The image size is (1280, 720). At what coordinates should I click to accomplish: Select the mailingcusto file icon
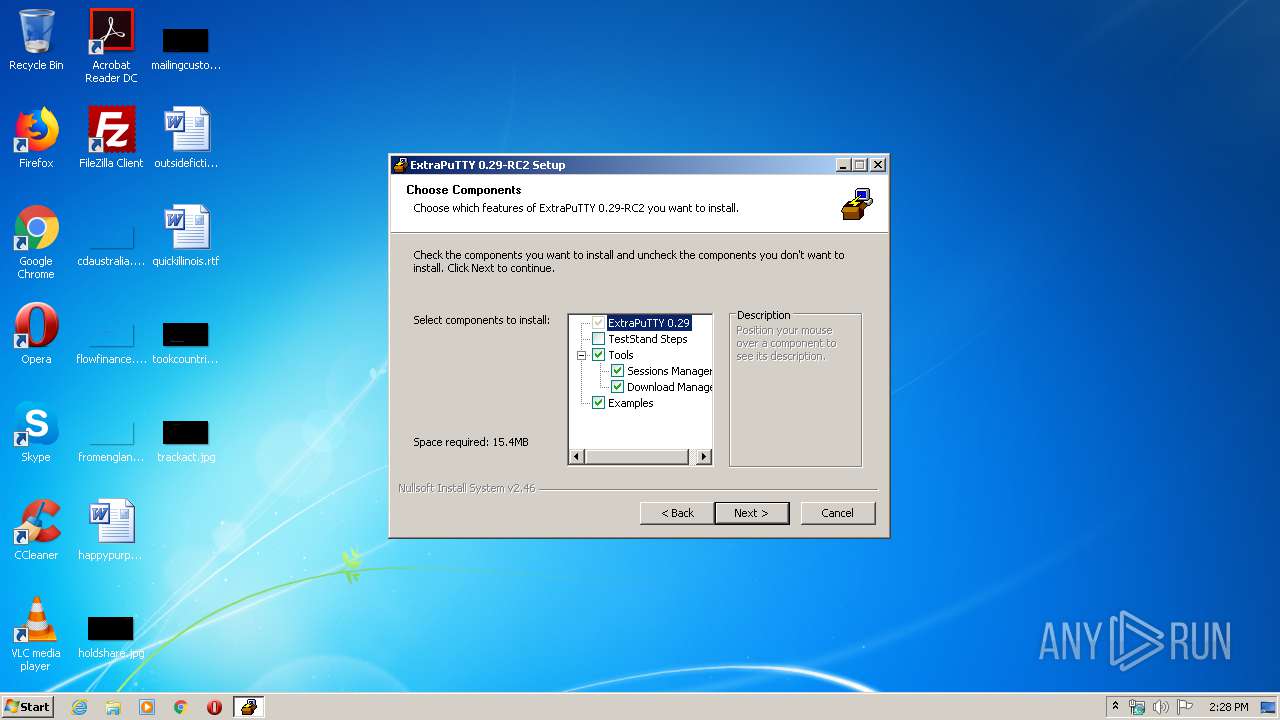(x=186, y=50)
